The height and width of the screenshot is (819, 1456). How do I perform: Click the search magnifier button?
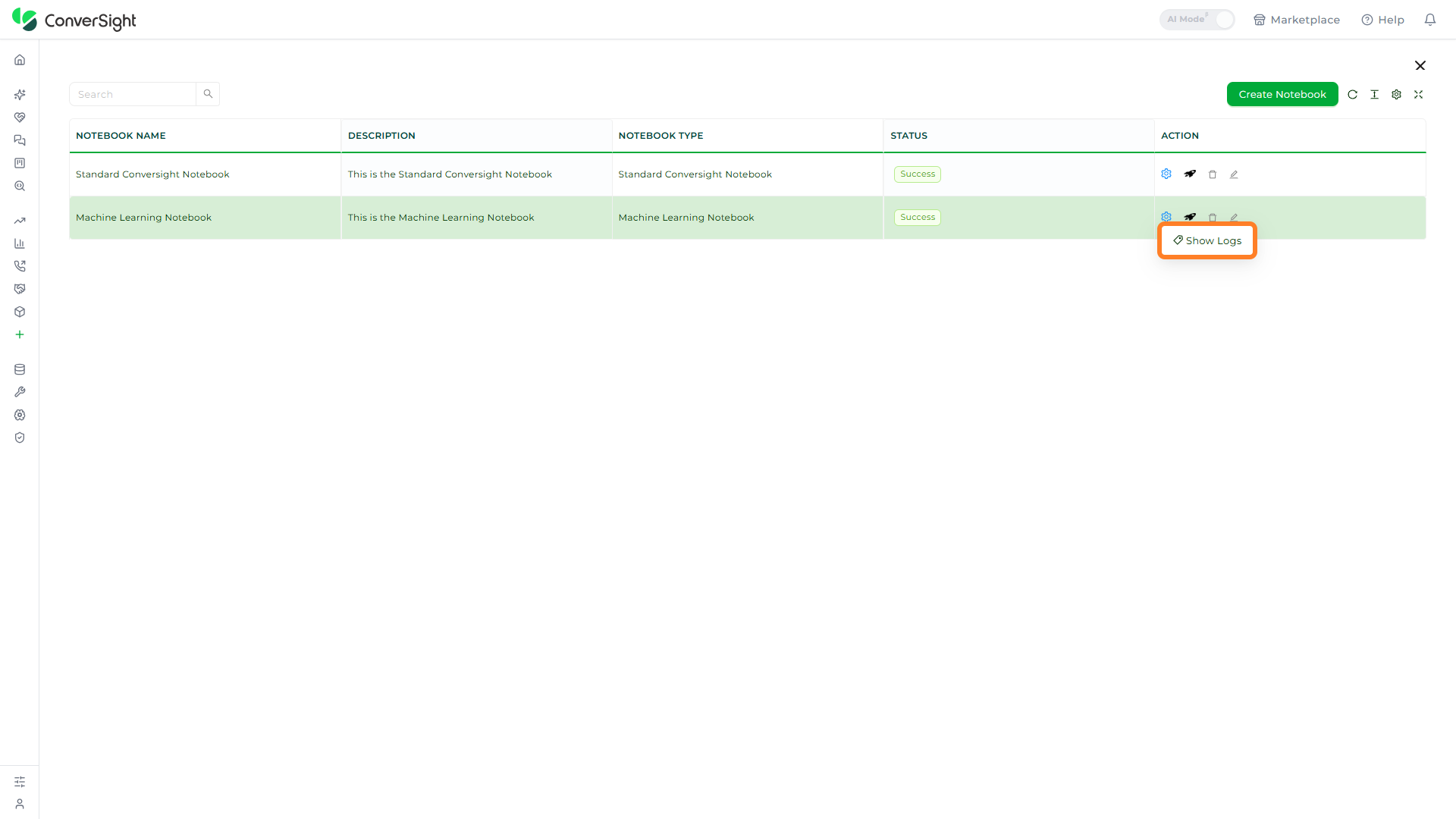[x=208, y=94]
